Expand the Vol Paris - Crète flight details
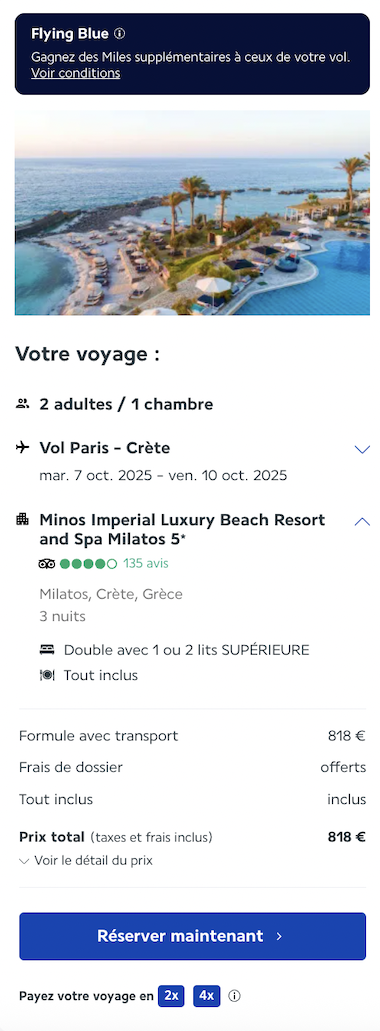Viewport: 380px width, 1031px height. (362, 449)
